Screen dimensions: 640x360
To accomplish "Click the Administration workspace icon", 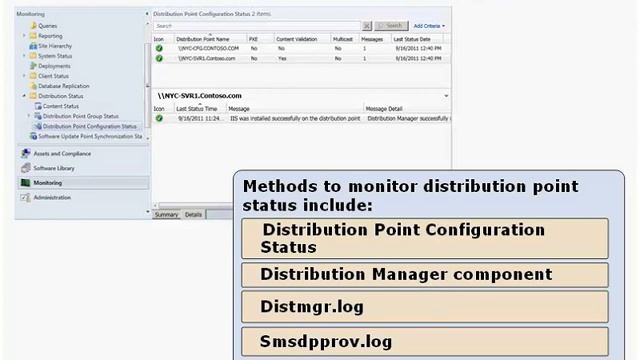I will [26, 198].
